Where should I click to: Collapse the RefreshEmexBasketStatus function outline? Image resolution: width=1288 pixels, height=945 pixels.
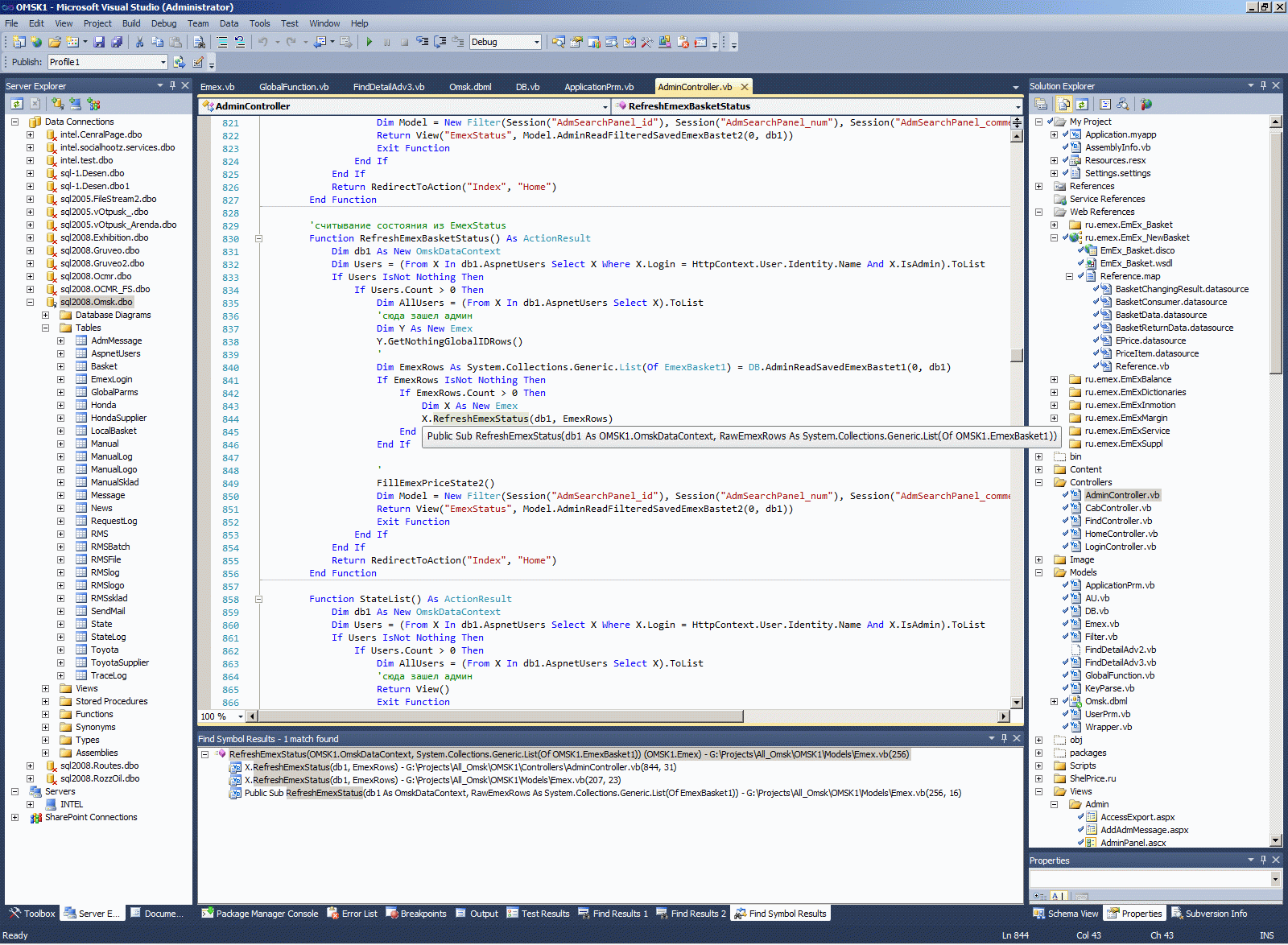coord(258,238)
